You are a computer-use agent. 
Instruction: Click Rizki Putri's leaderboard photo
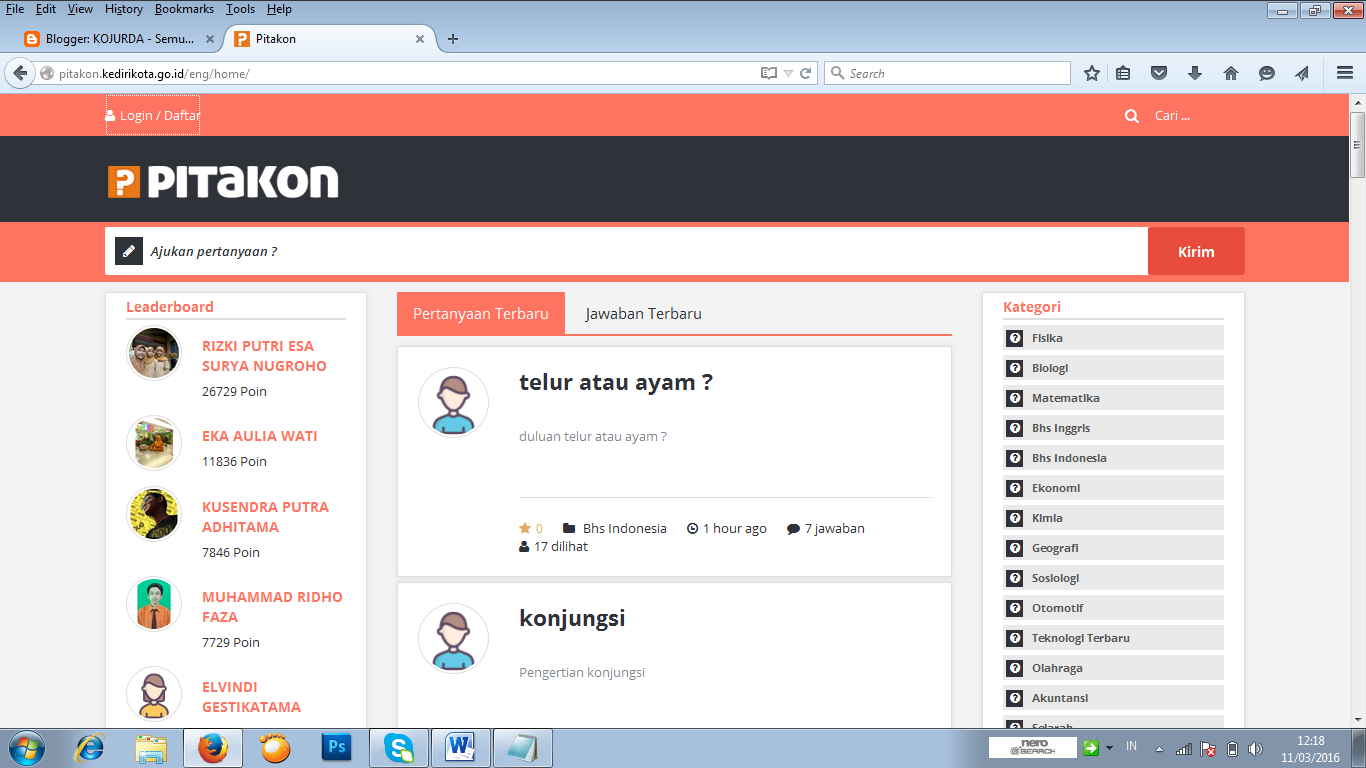pyautogui.click(x=154, y=353)
